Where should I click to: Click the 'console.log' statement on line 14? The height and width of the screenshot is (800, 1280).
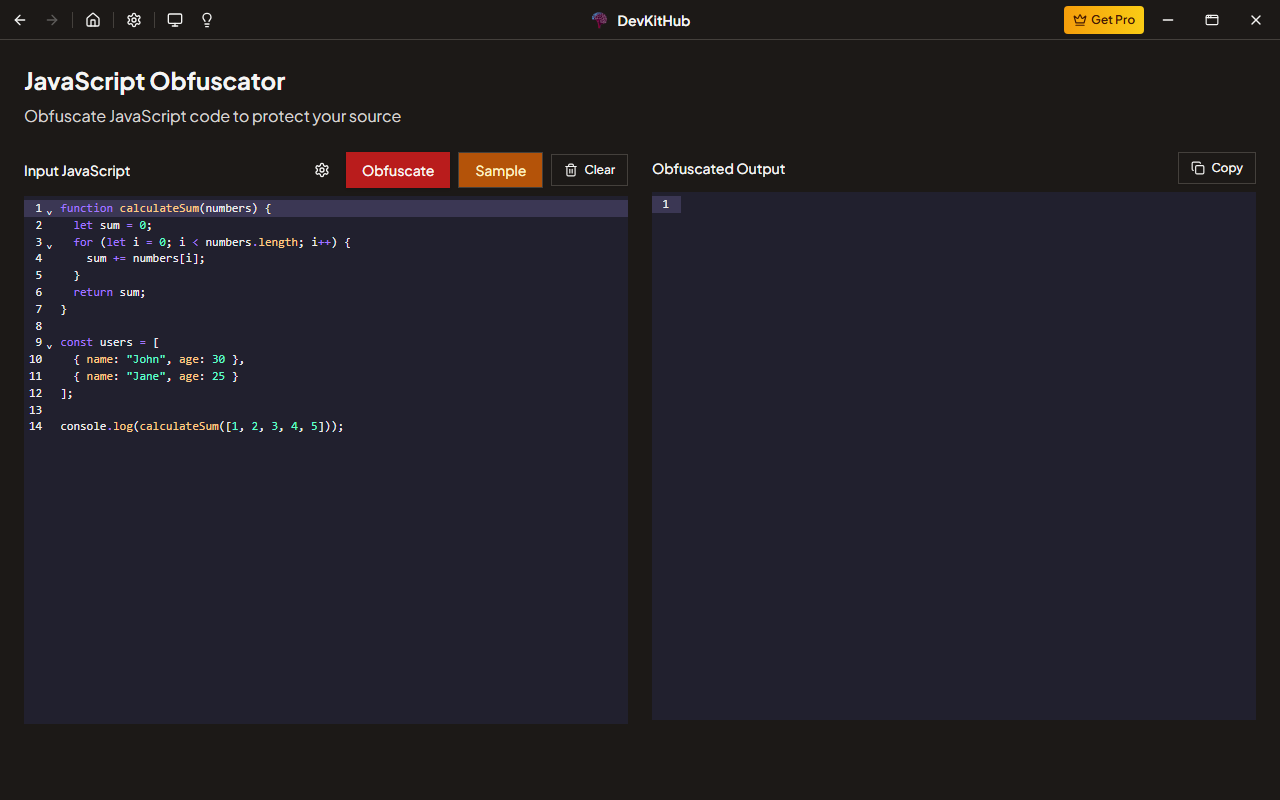(x=202, y=426)
